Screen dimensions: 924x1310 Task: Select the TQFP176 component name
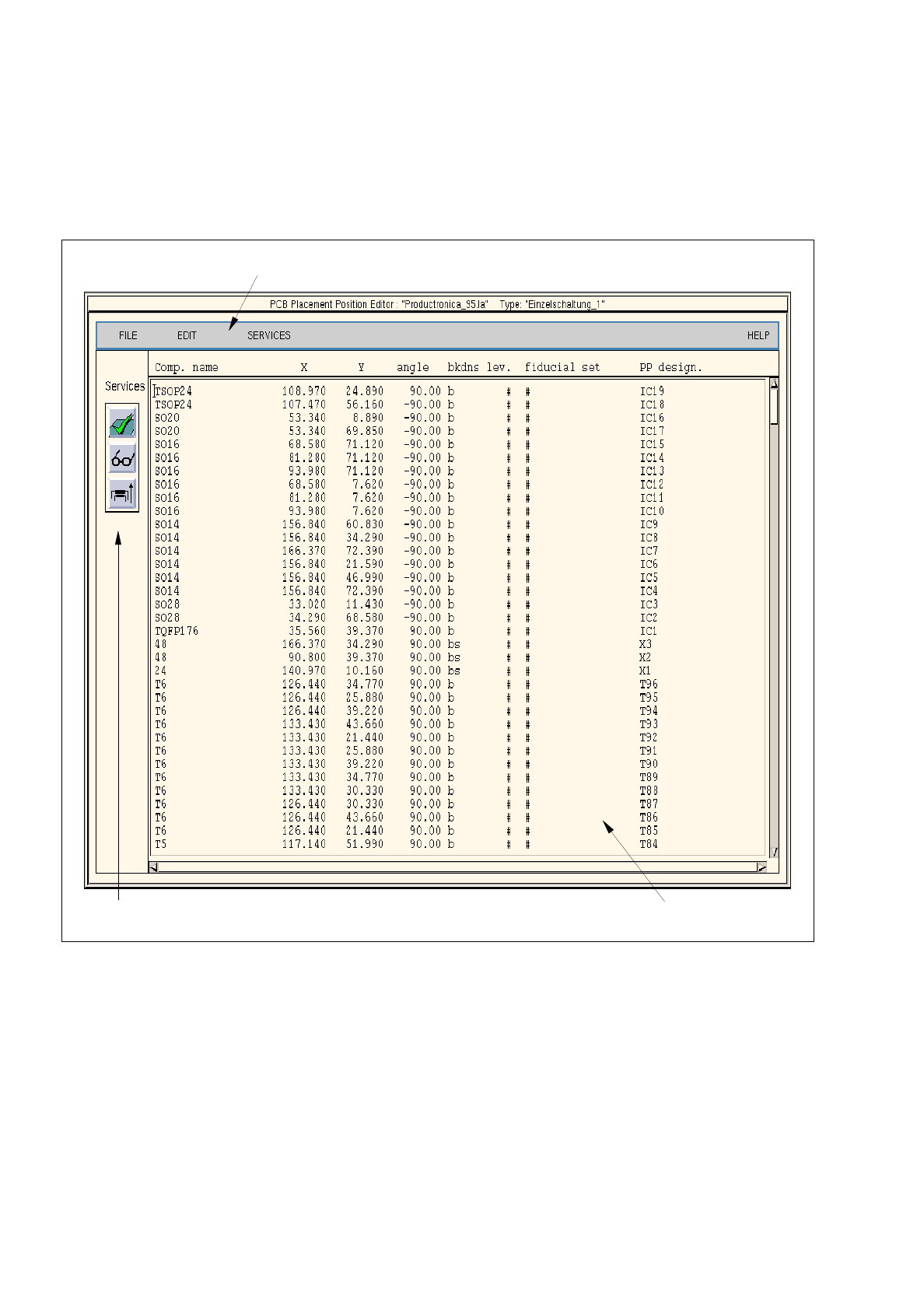pyautogui.click(x=177, y=631)
